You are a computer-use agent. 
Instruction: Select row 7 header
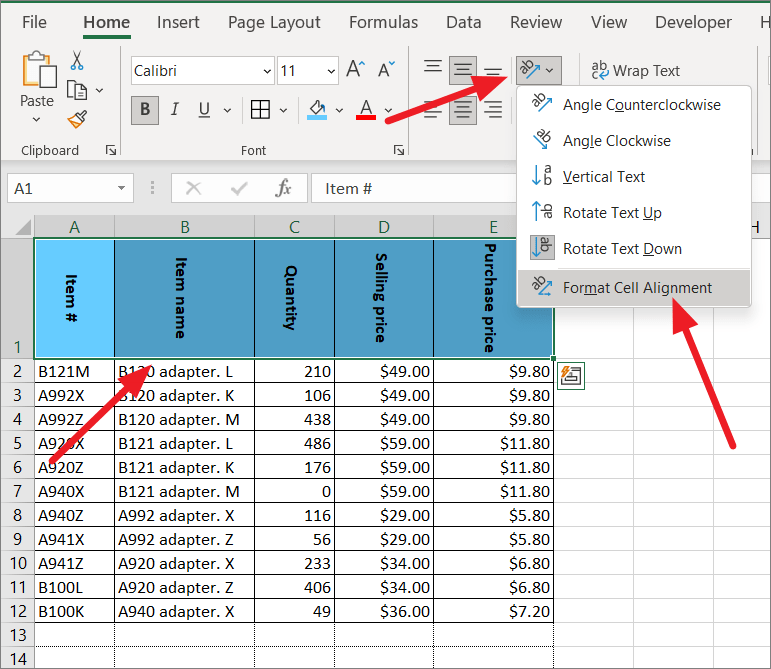(x=17, y=491)
